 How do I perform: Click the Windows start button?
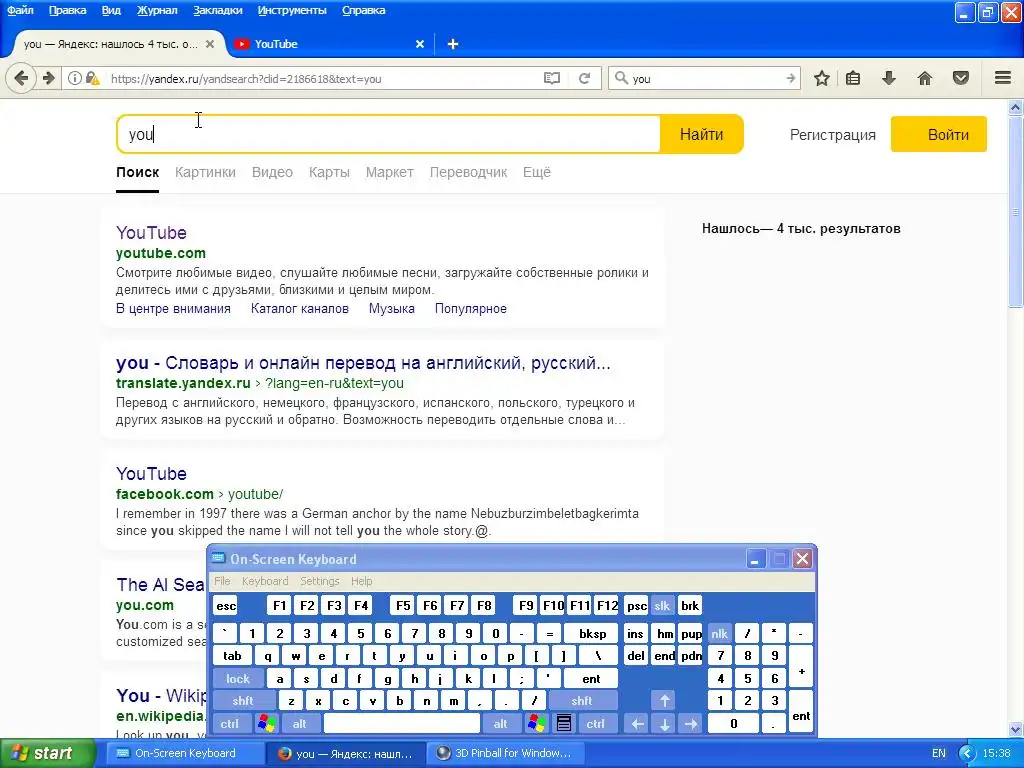tap(47, 753)
